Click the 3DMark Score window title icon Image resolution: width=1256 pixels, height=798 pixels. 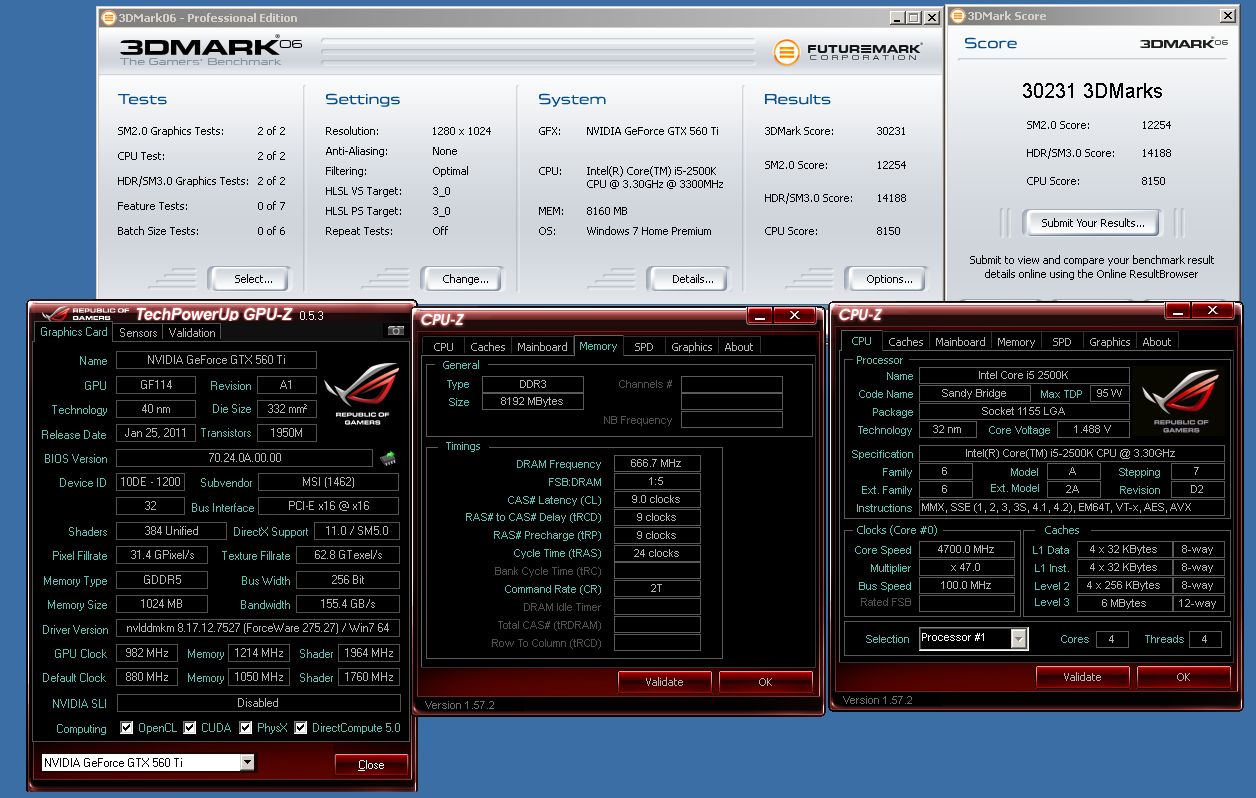tap(957, 16)
